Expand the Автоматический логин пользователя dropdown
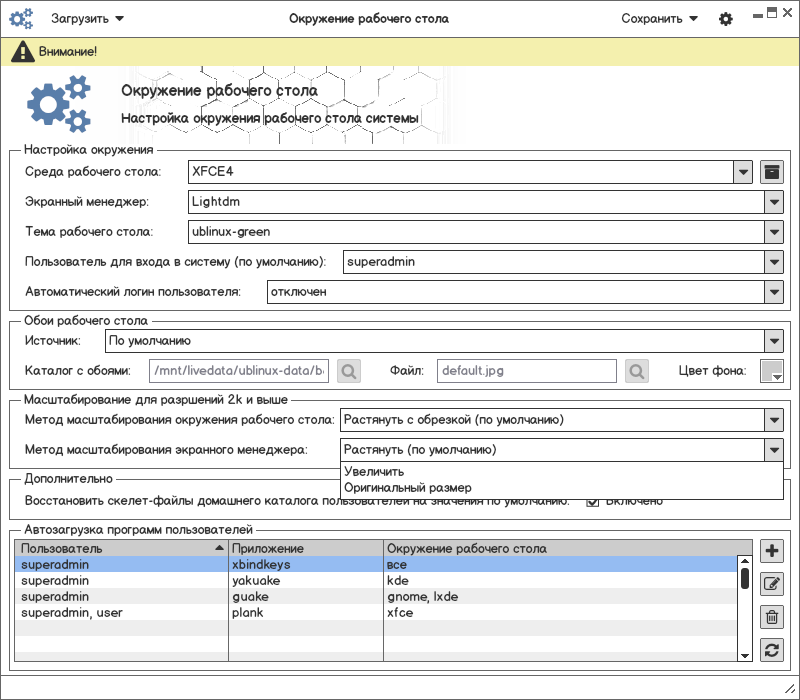Image resolution: width=800 pixels, height=700 pixels. coord(773,292)
